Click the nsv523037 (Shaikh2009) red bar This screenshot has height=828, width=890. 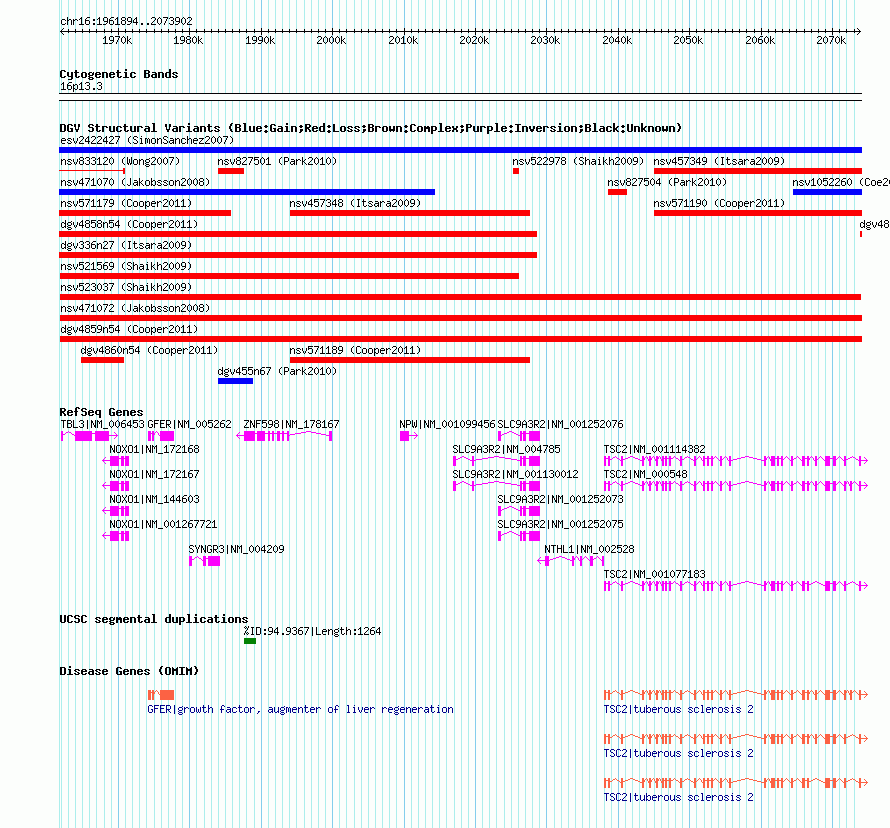click(x=460, y=297)
